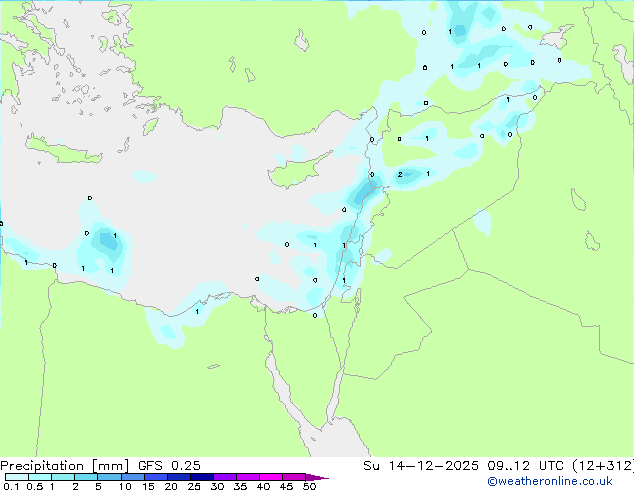634x490 pixels.
Task: Click the "(12+312)" forecast offset text
Action: [x=603, y=466]
